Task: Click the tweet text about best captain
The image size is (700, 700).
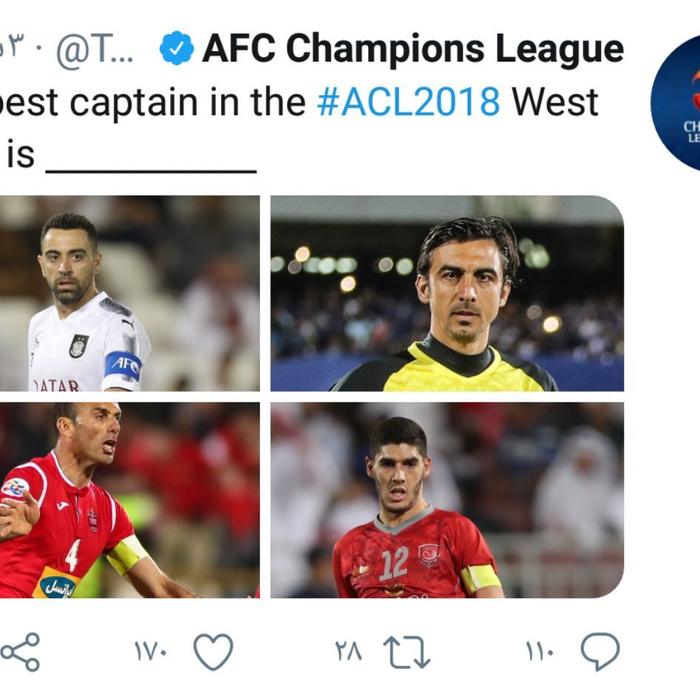Action: pyautogui.click(x=299, y=128)
